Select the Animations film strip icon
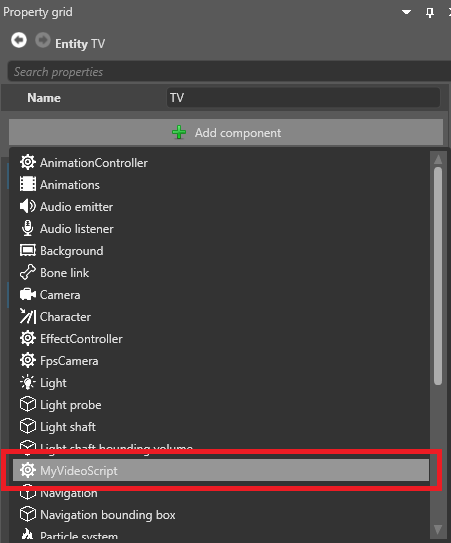 pyautogui.click(x=28, y=184)
